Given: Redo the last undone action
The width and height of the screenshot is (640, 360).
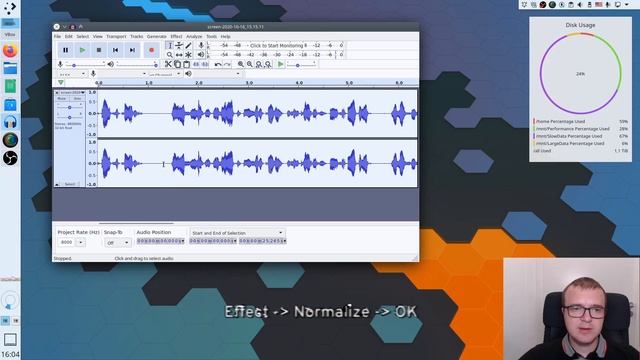Looking at the screenshot, I should (227, 64).
